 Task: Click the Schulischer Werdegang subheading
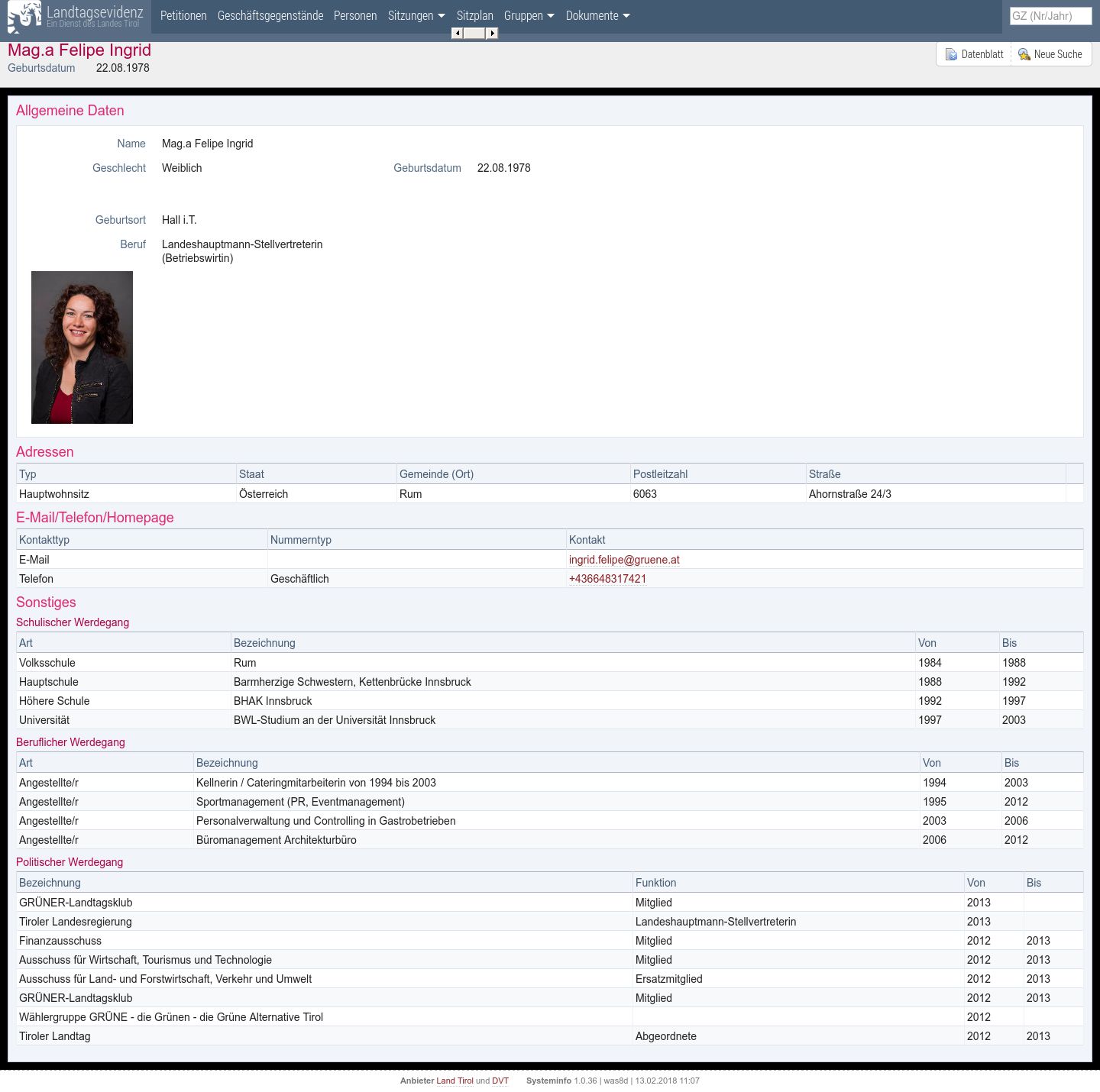(73, 622)
